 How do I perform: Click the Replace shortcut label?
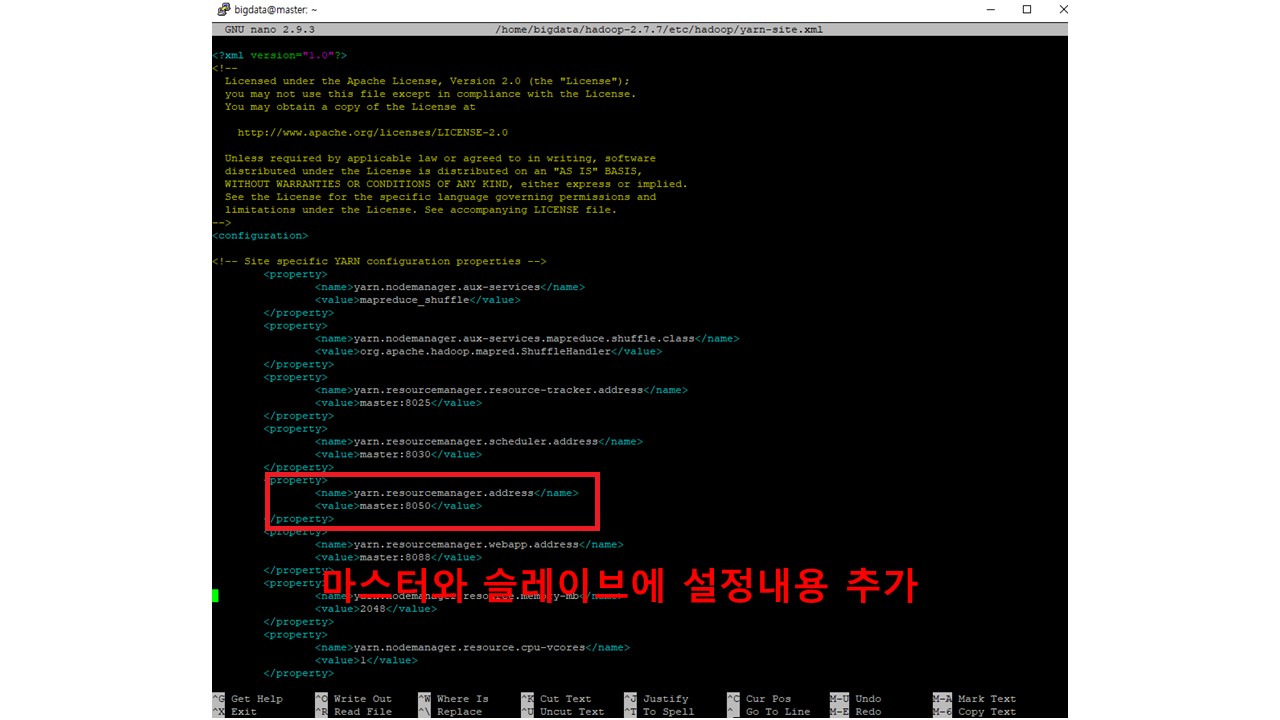coord(459,712)
